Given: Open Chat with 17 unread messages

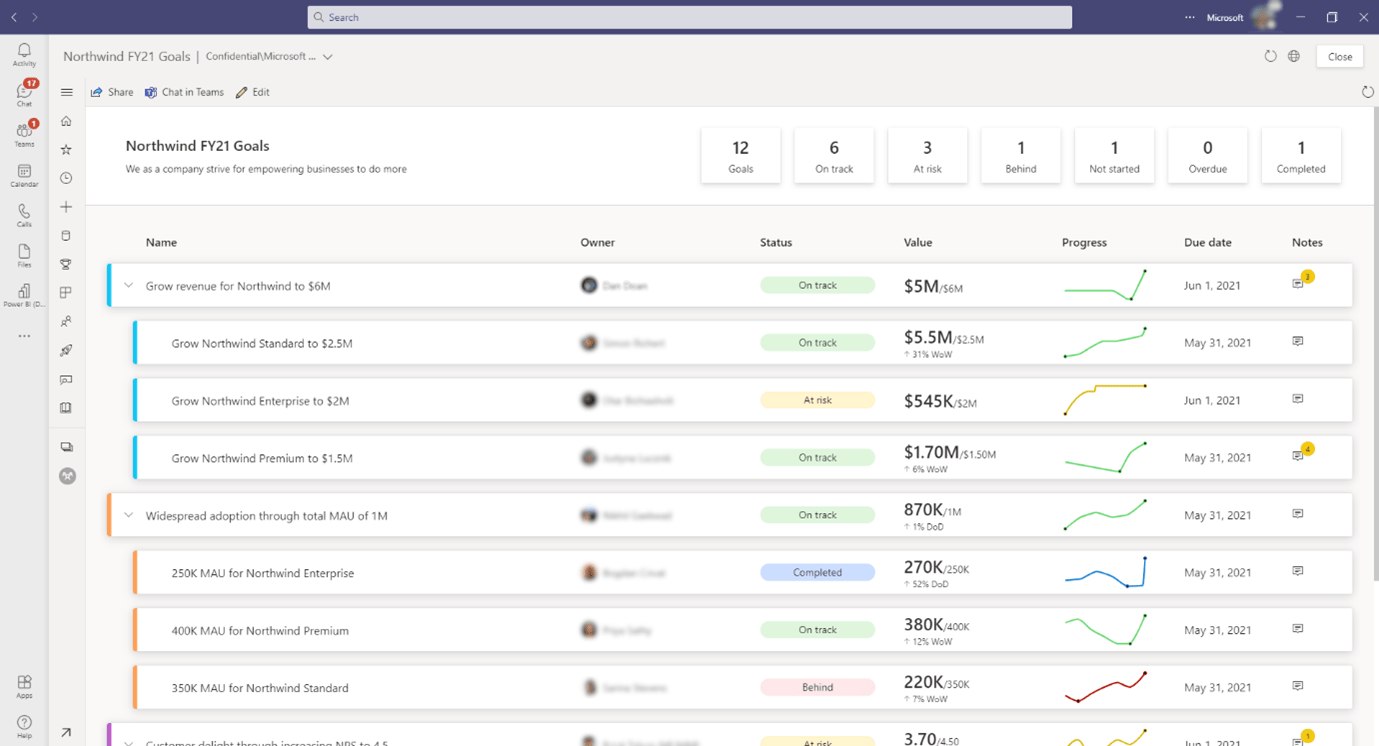Looking at the screenshot, I should 23,92.
